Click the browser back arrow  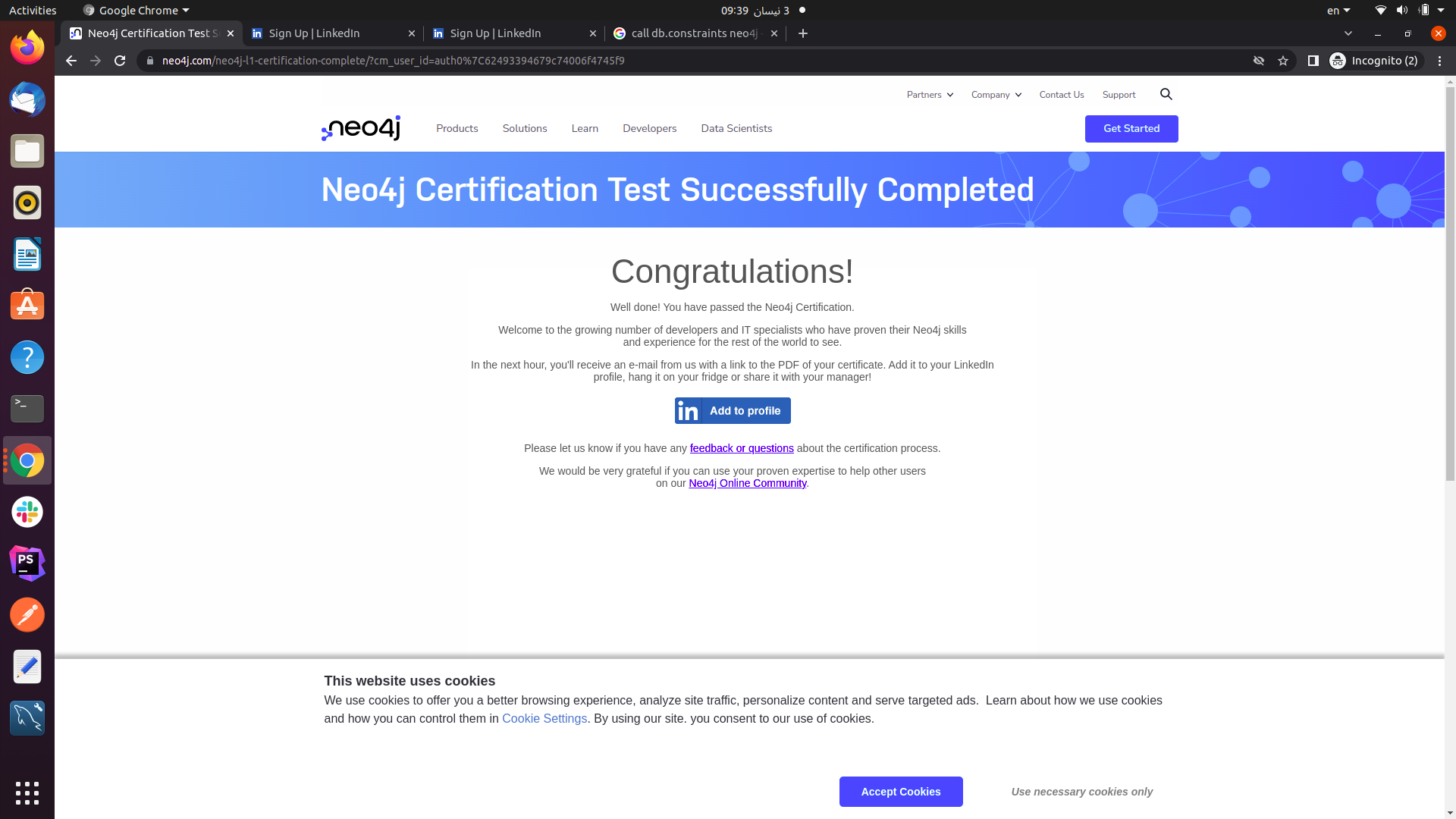[x=71, y=61]
